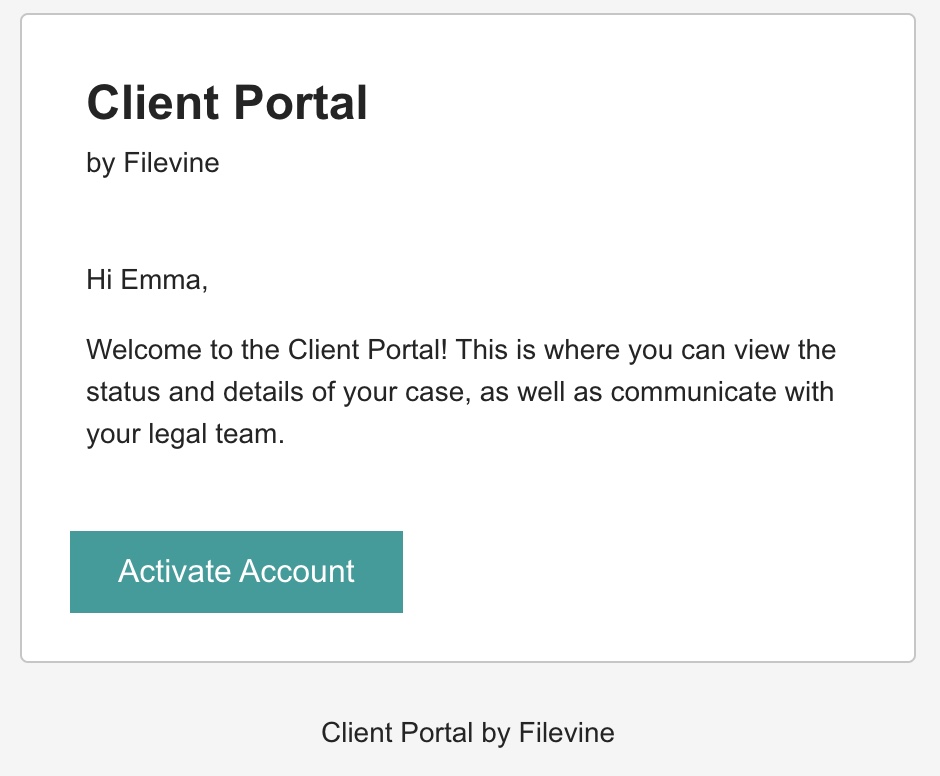The width and height of the screenshot is (940, 776).
Task: Click the word "Activate" on the teal button
Action: click(x=175, y=571)
